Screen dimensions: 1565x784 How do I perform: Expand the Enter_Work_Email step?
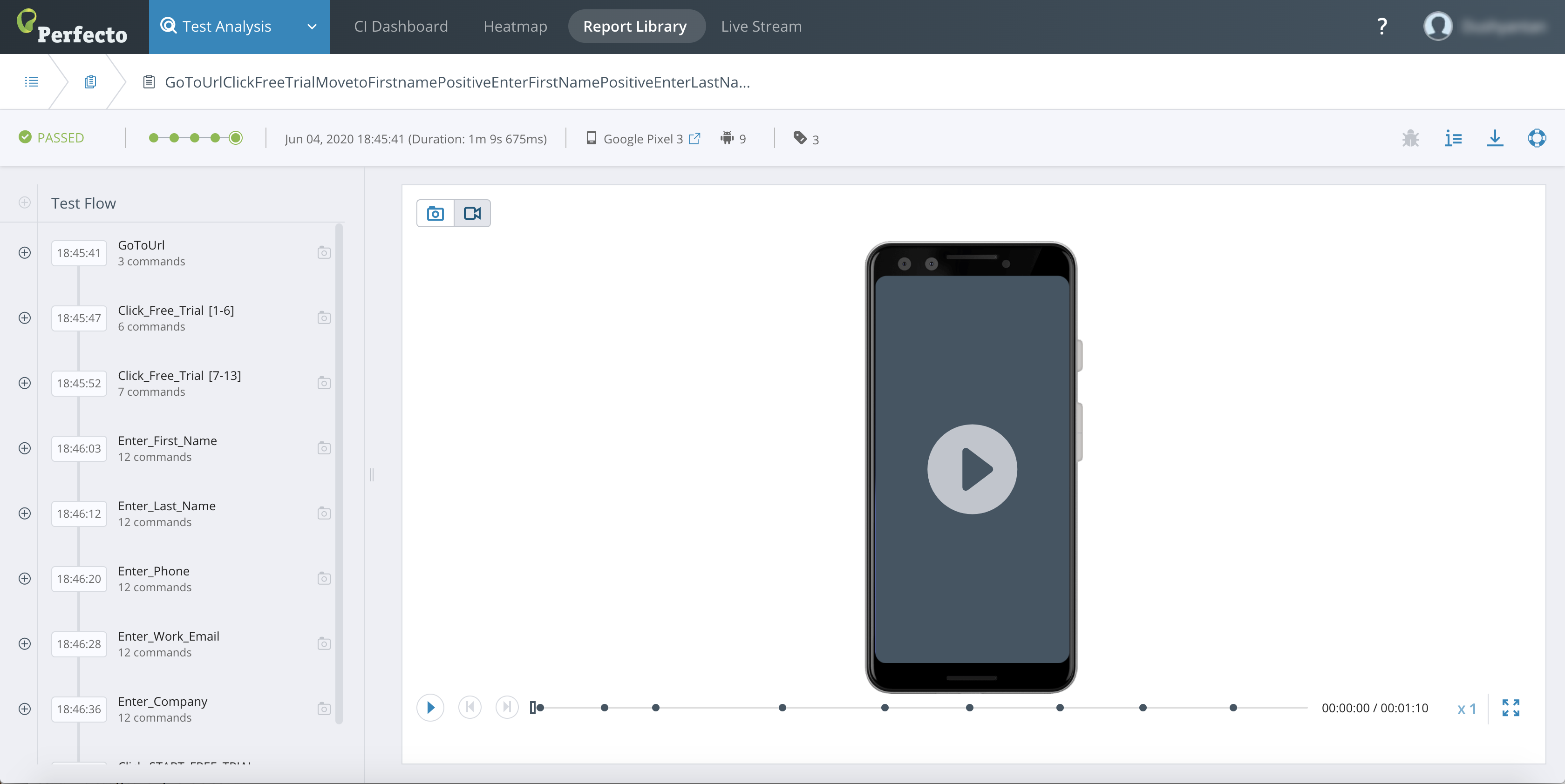(24, 644)
